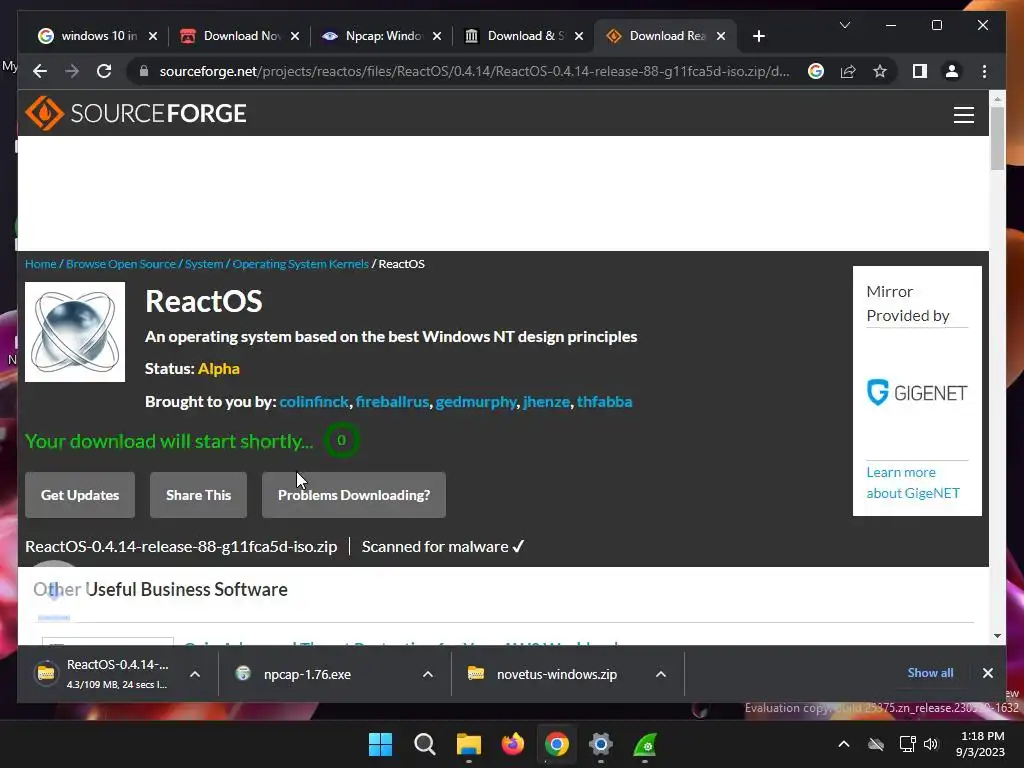This screenshot has width=1024, height=768.
Task: Open the SourceForge hamburger menu
Action: (963, 115)
